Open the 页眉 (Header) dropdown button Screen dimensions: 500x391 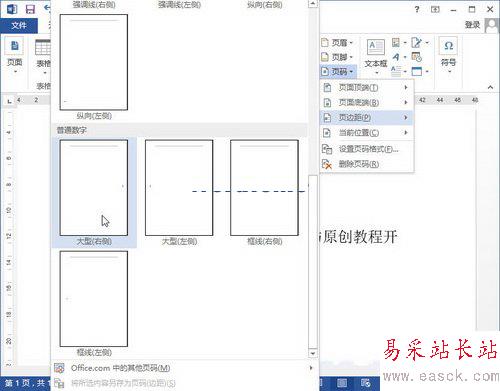(x=337, y=43)
